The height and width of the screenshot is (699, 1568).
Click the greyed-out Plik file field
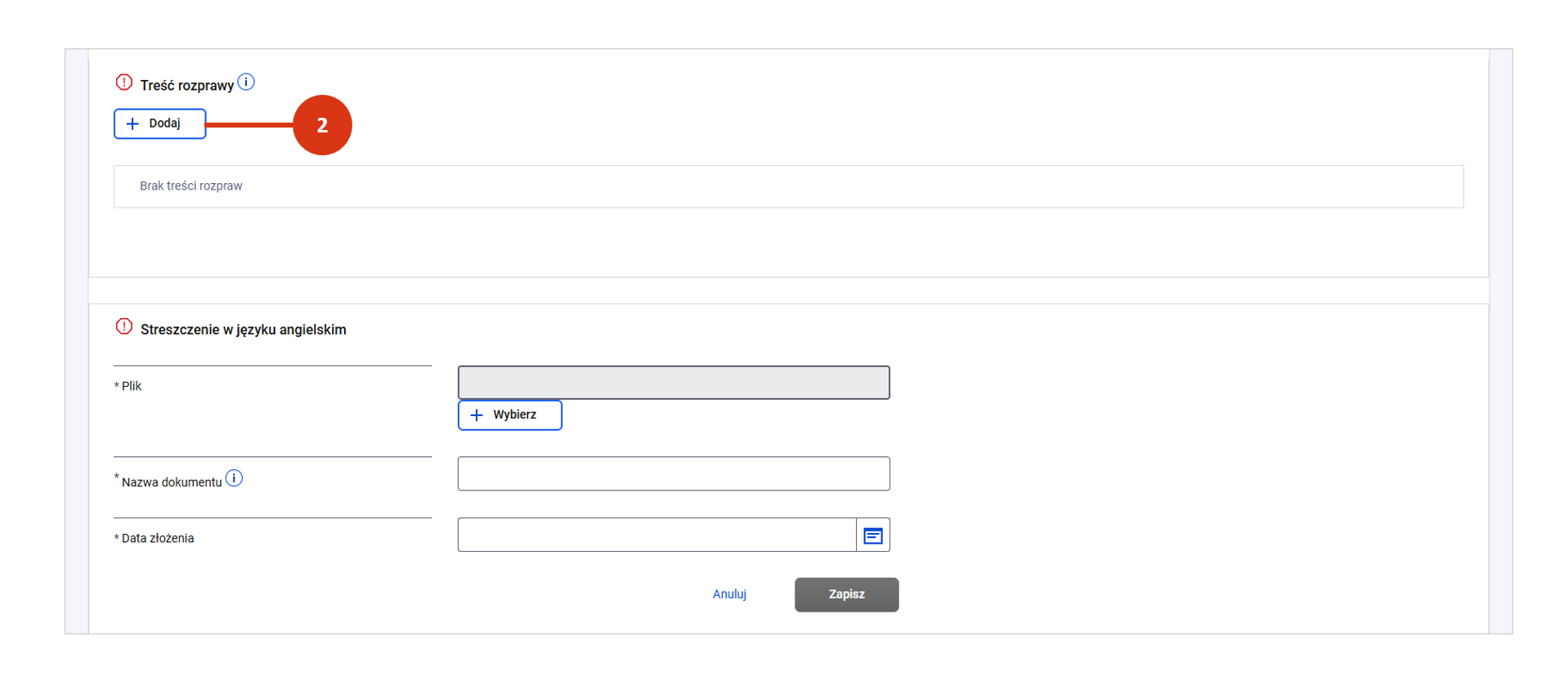click(673, 383)
